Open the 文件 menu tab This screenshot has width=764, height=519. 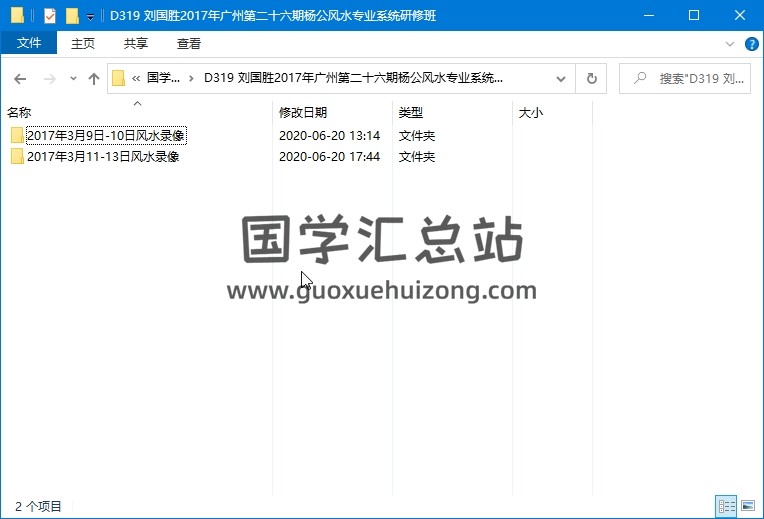[x=29, y=43]
